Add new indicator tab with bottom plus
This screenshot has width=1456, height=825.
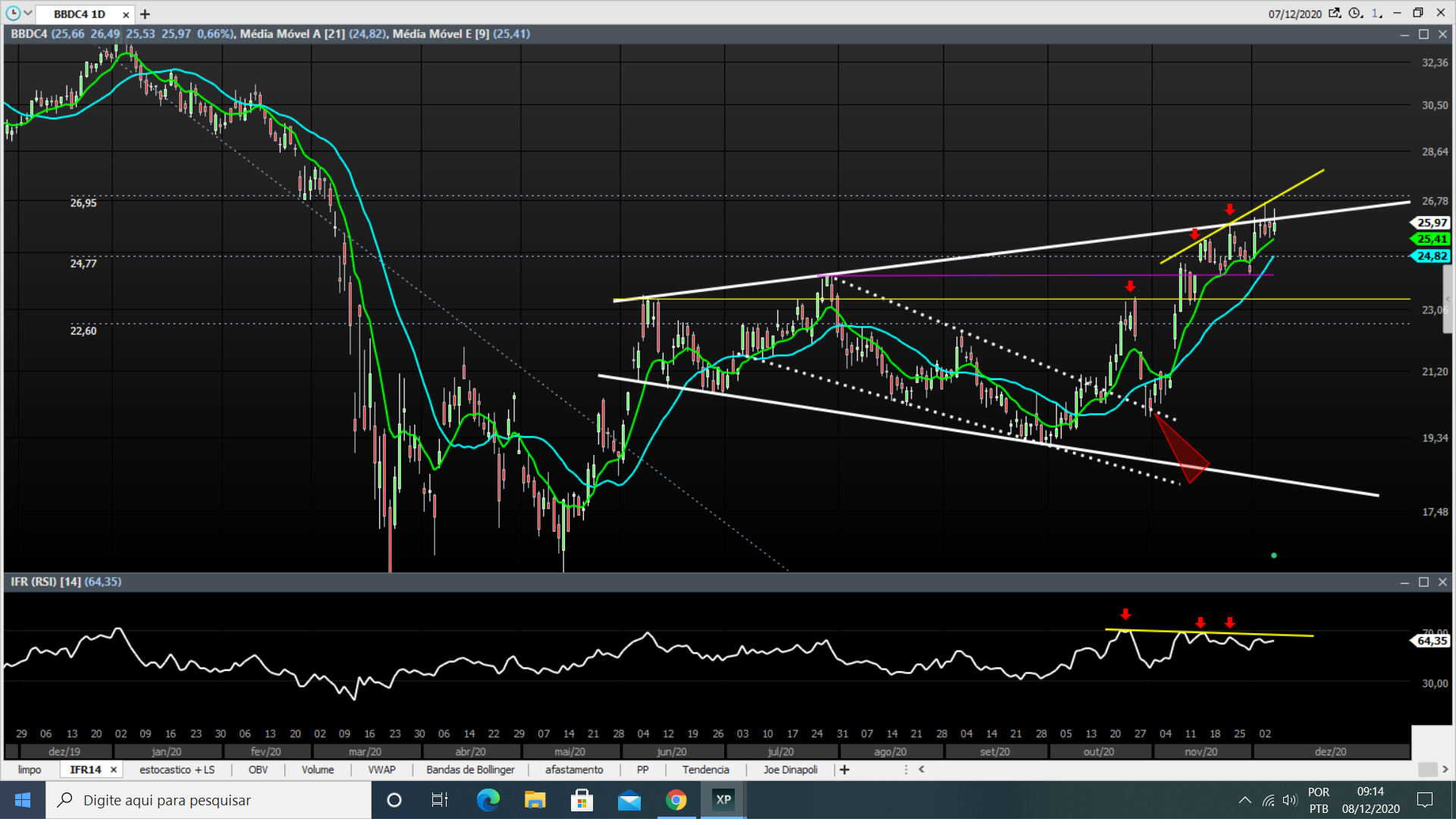click(845, 770)
